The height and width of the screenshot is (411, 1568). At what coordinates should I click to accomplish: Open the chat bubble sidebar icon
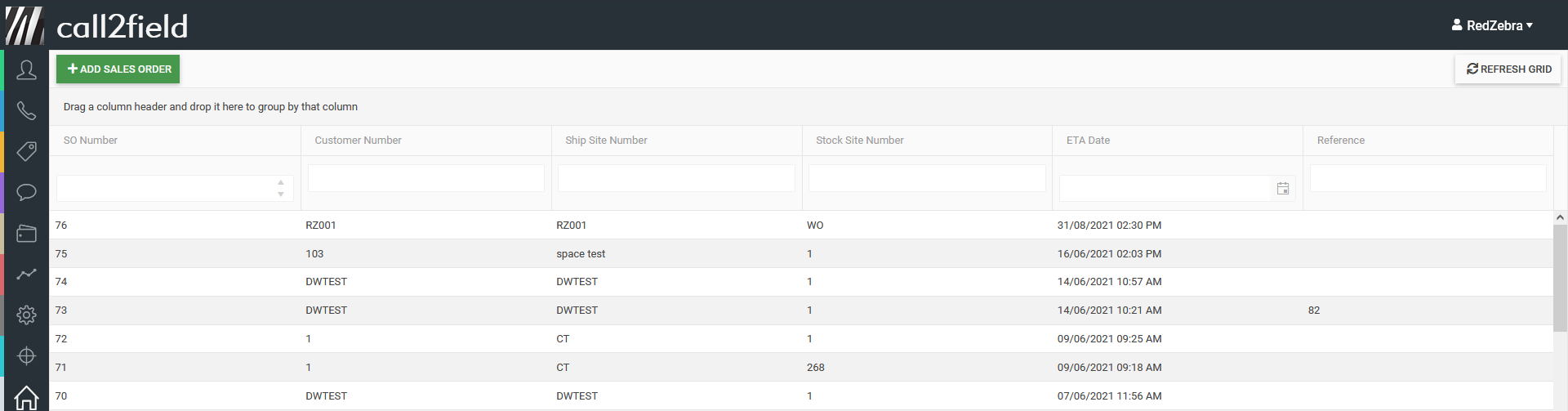tap(26, 193)
